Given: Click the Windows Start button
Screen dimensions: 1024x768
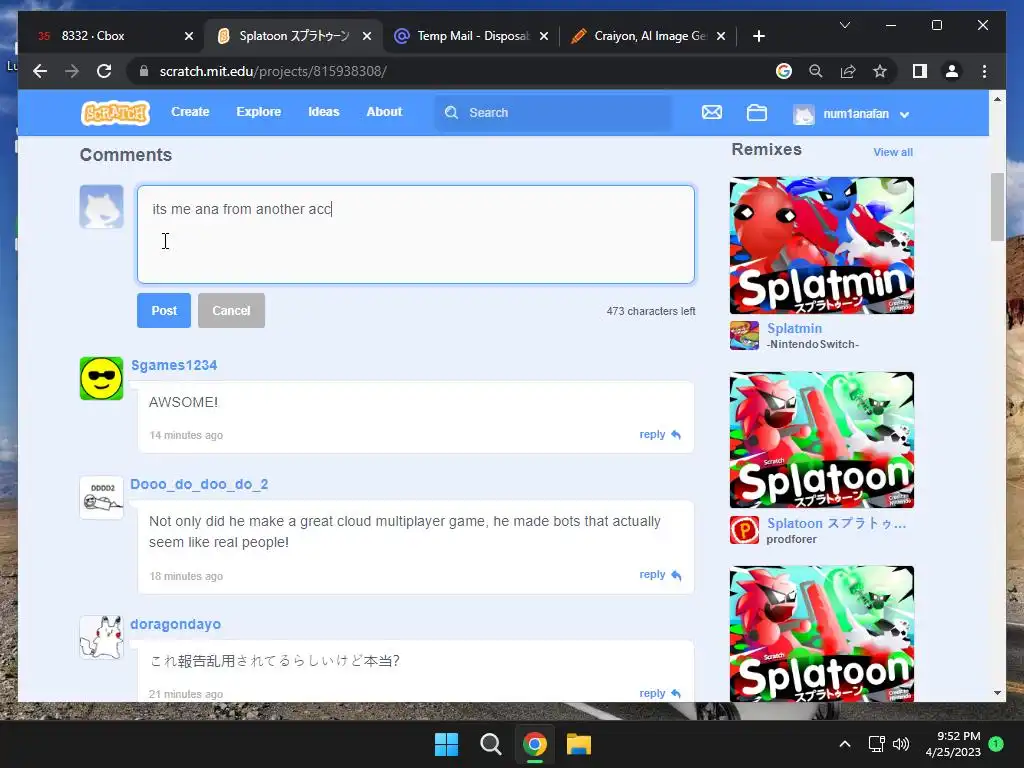Looking at the screenshot, I should [447, 744].
